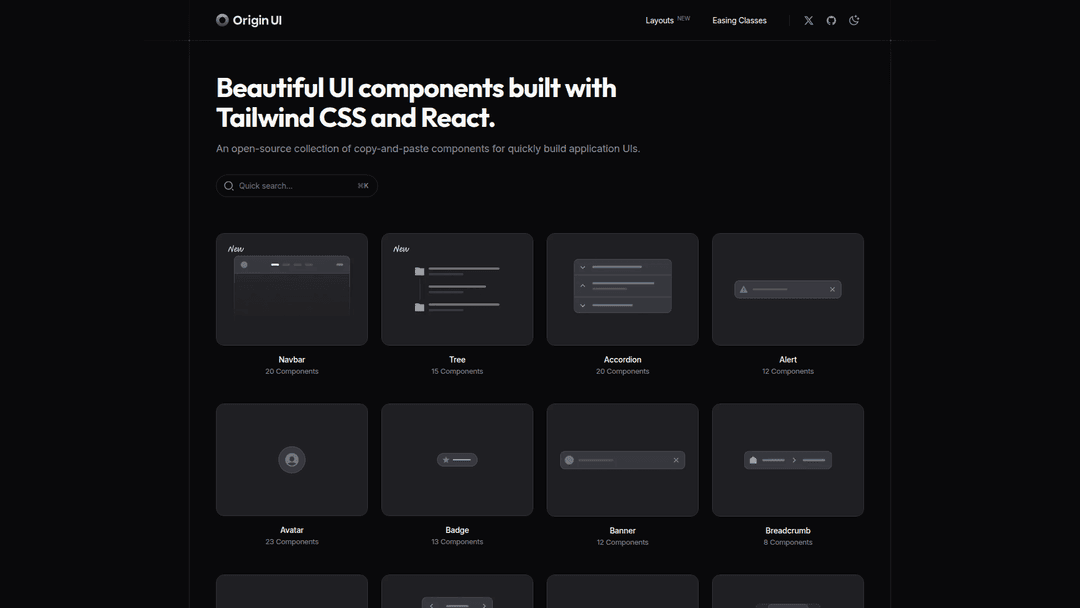
Task: Click the Accordion title link
Action: tap(622, 360)
